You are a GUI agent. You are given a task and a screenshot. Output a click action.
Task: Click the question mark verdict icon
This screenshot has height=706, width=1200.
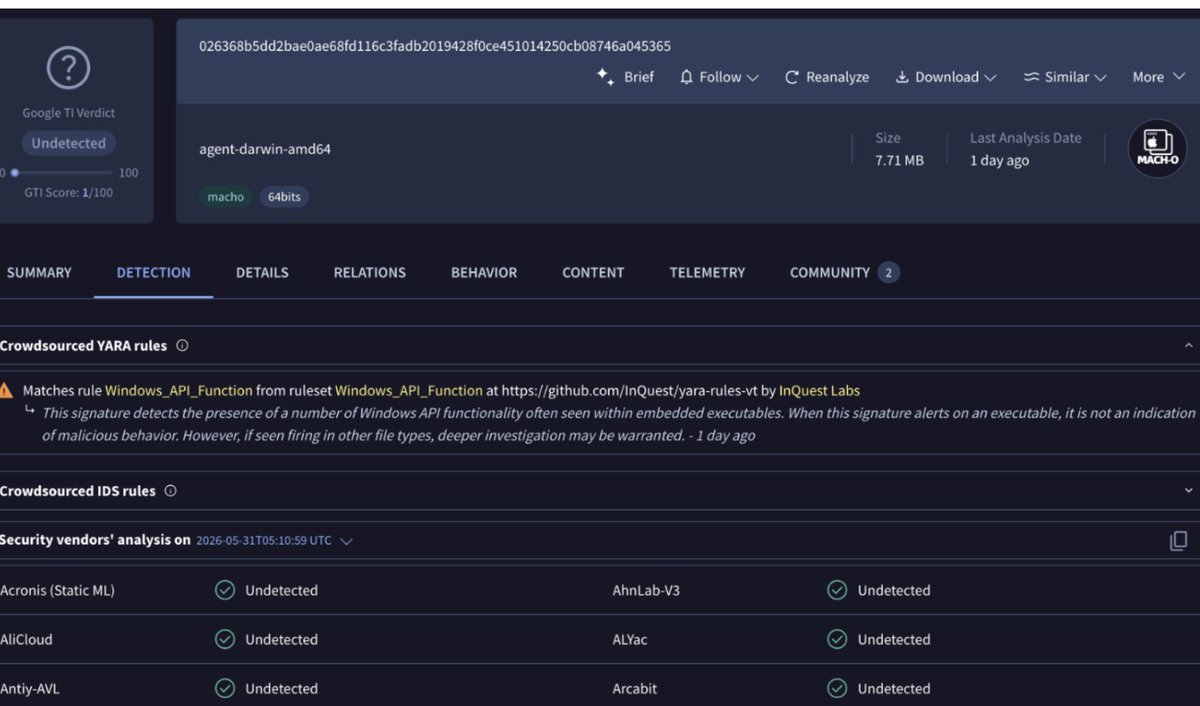69,68
